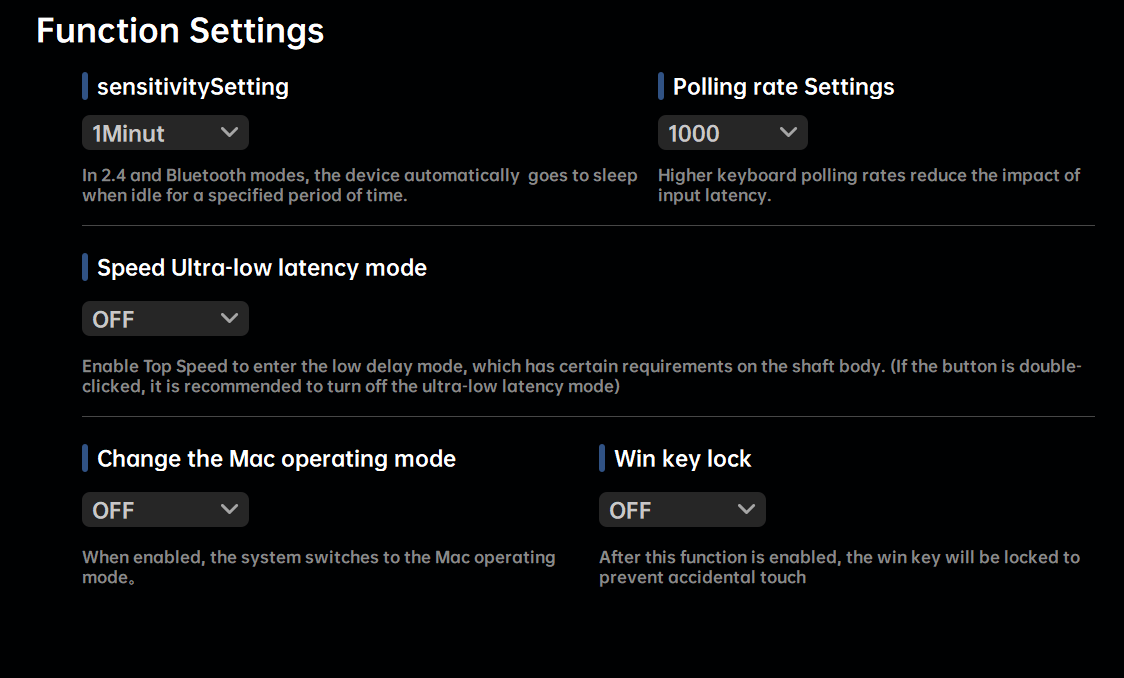Open the Polling rate Settings dropdown
Screen dimensions: 1124x678
(731, 133)
